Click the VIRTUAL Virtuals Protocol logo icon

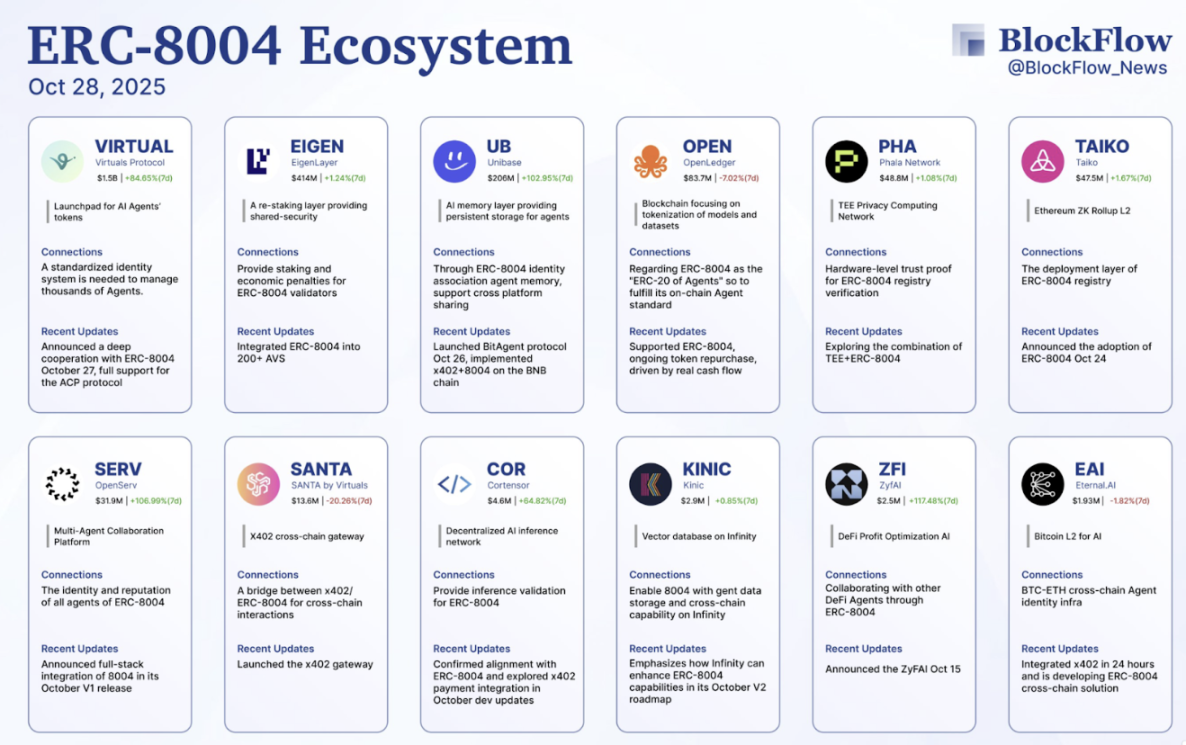click(62, 161)
